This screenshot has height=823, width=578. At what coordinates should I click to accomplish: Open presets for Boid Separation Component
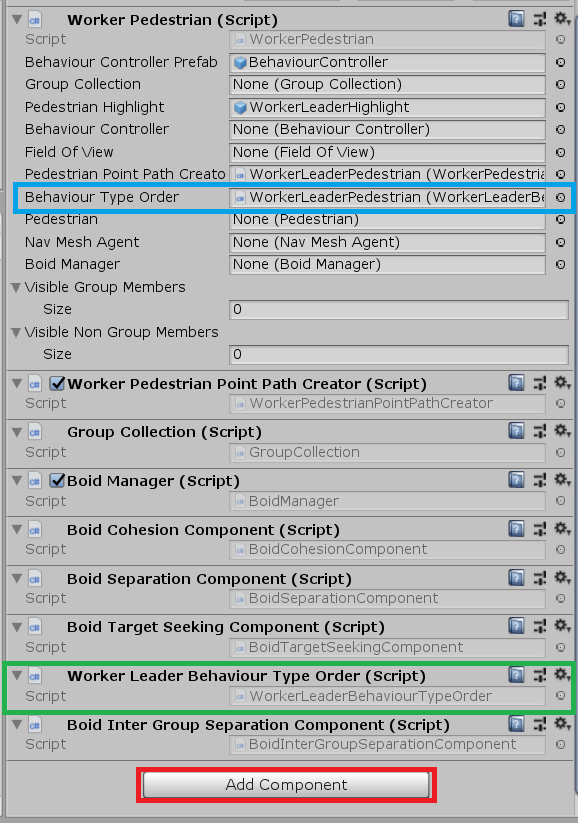tap(540, 578)
